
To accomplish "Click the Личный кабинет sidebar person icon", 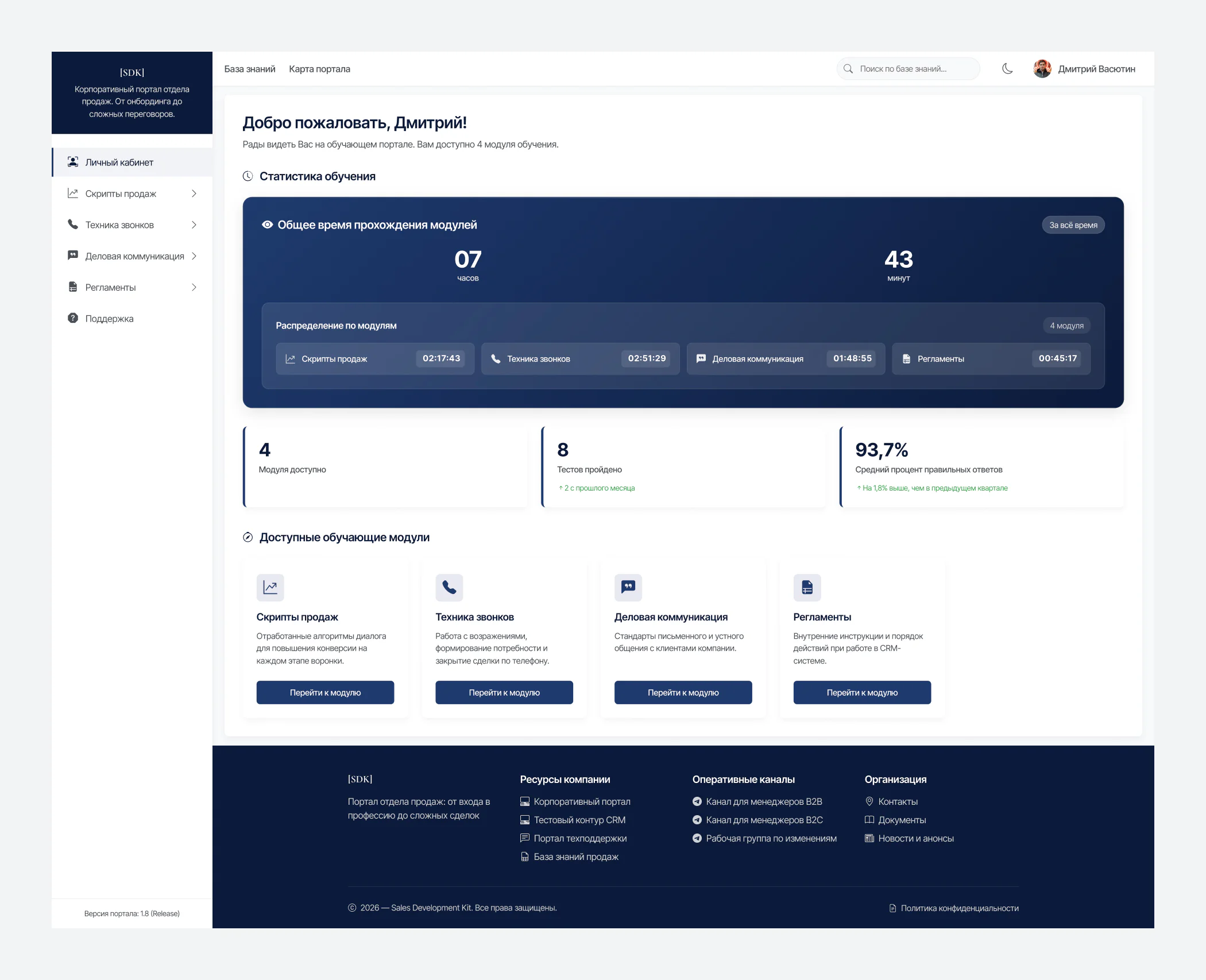I will [x=73, y=162].
